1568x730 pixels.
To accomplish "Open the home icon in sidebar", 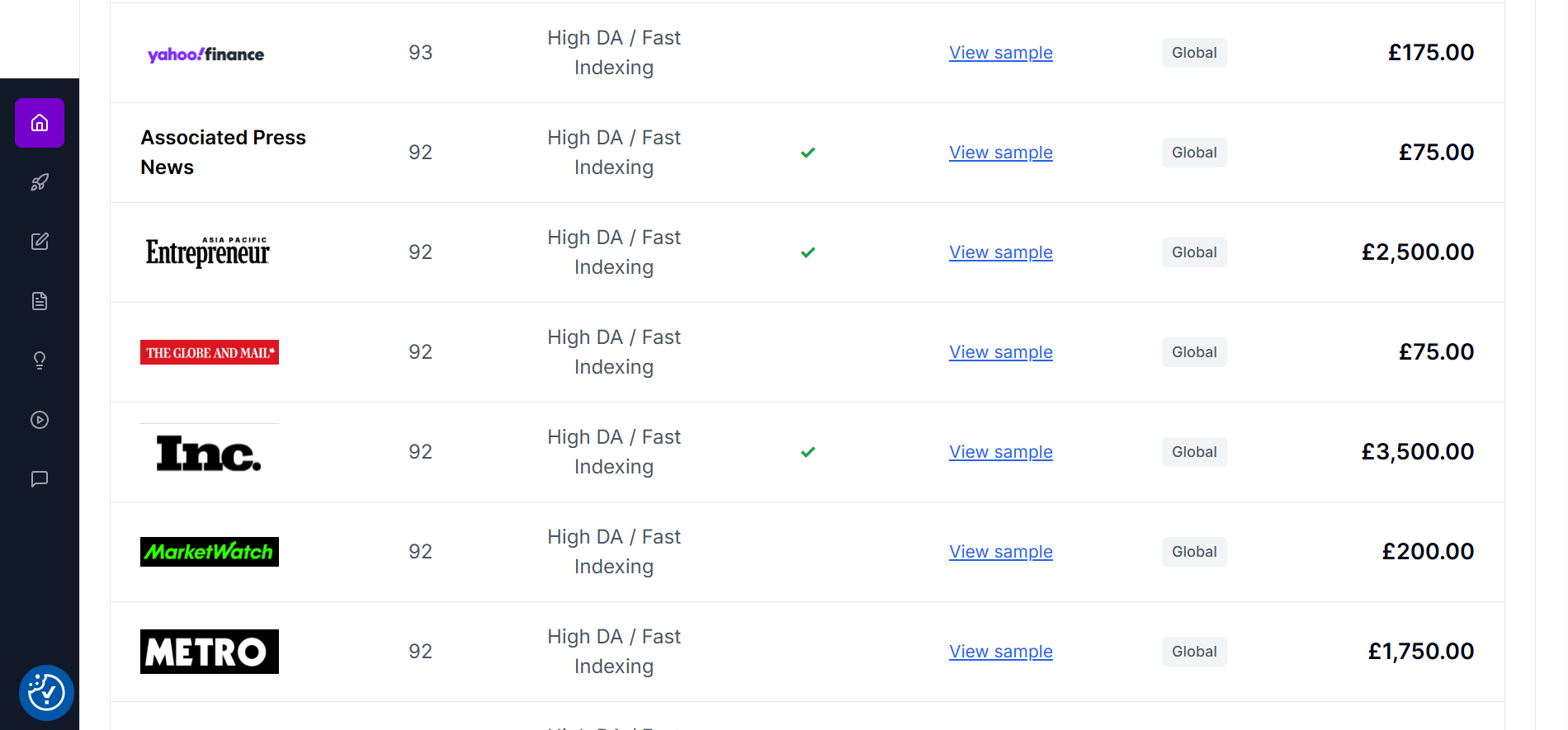I will click(x=40, y=123).
